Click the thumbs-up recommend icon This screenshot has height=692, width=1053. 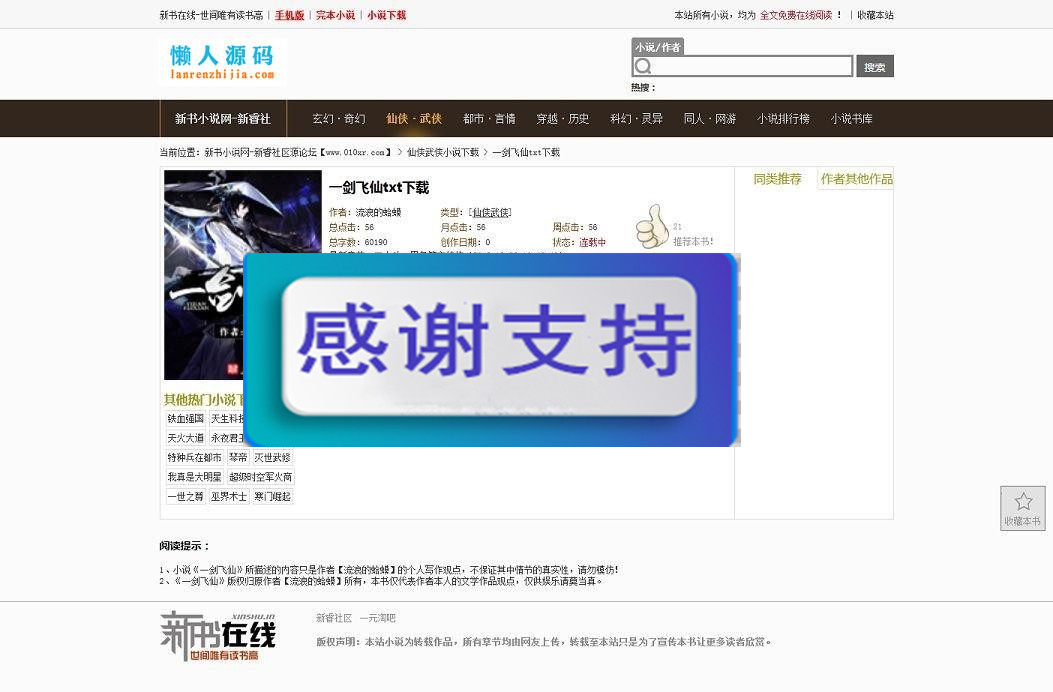pos(652,226)
